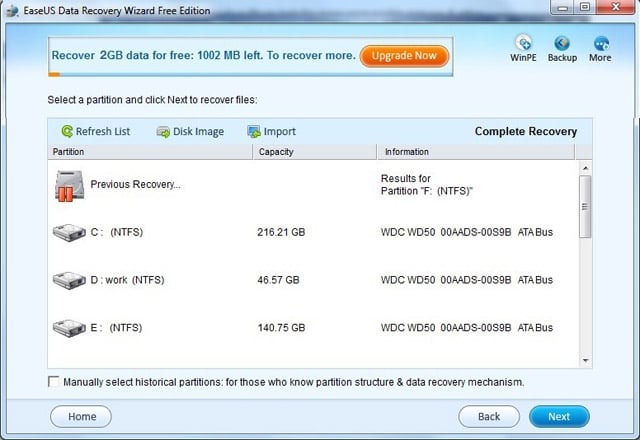Click the WDC WD50 info in D: row
This screenshot has width=640, height=440.
(467, 280)
